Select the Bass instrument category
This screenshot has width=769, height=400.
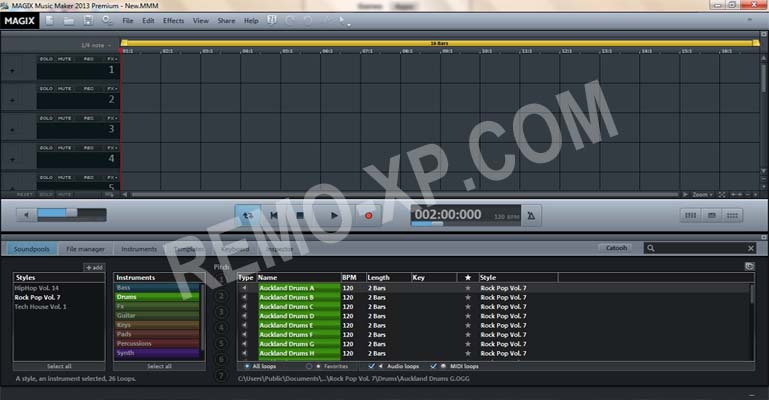coord(157,287)
